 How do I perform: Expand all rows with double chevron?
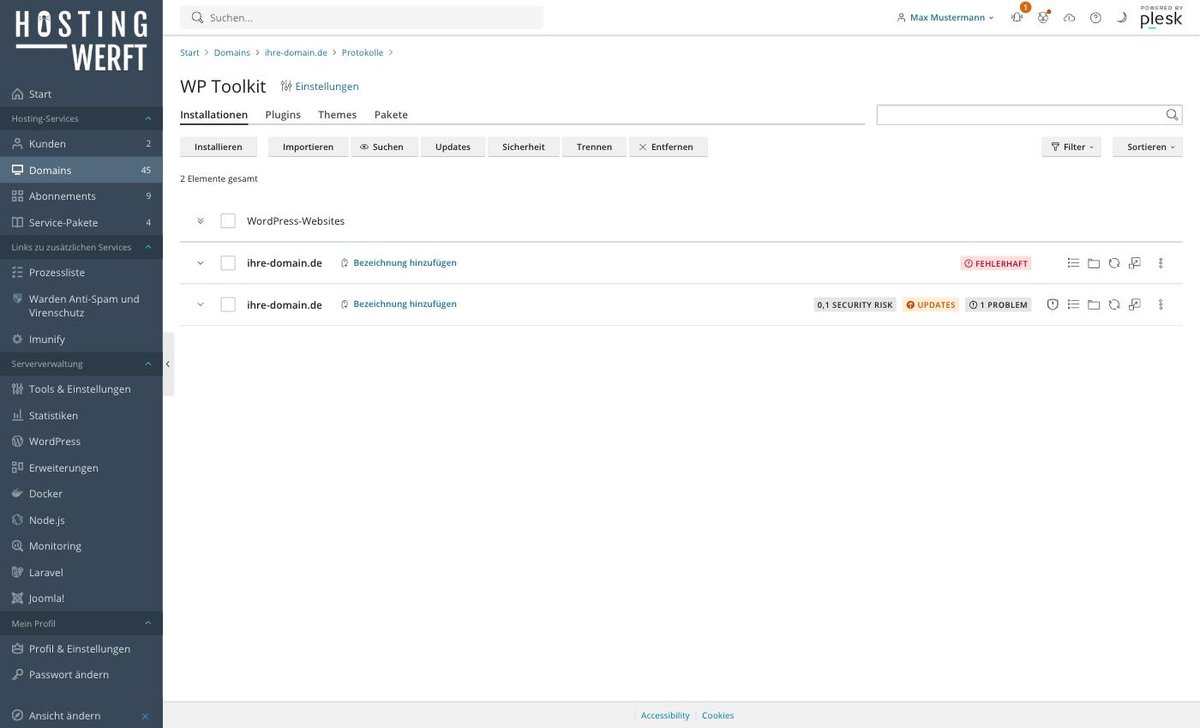point(200,221)
